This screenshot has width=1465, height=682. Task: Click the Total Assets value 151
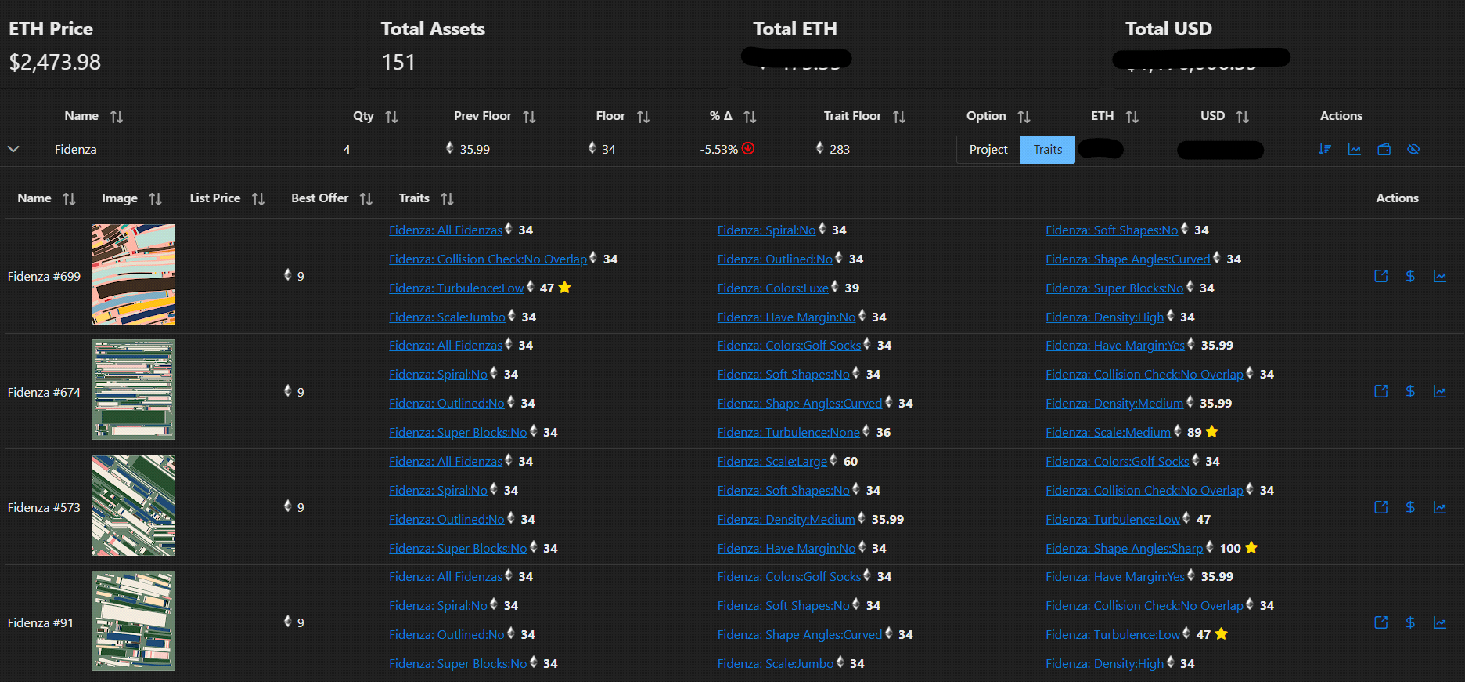click(398, 62)
